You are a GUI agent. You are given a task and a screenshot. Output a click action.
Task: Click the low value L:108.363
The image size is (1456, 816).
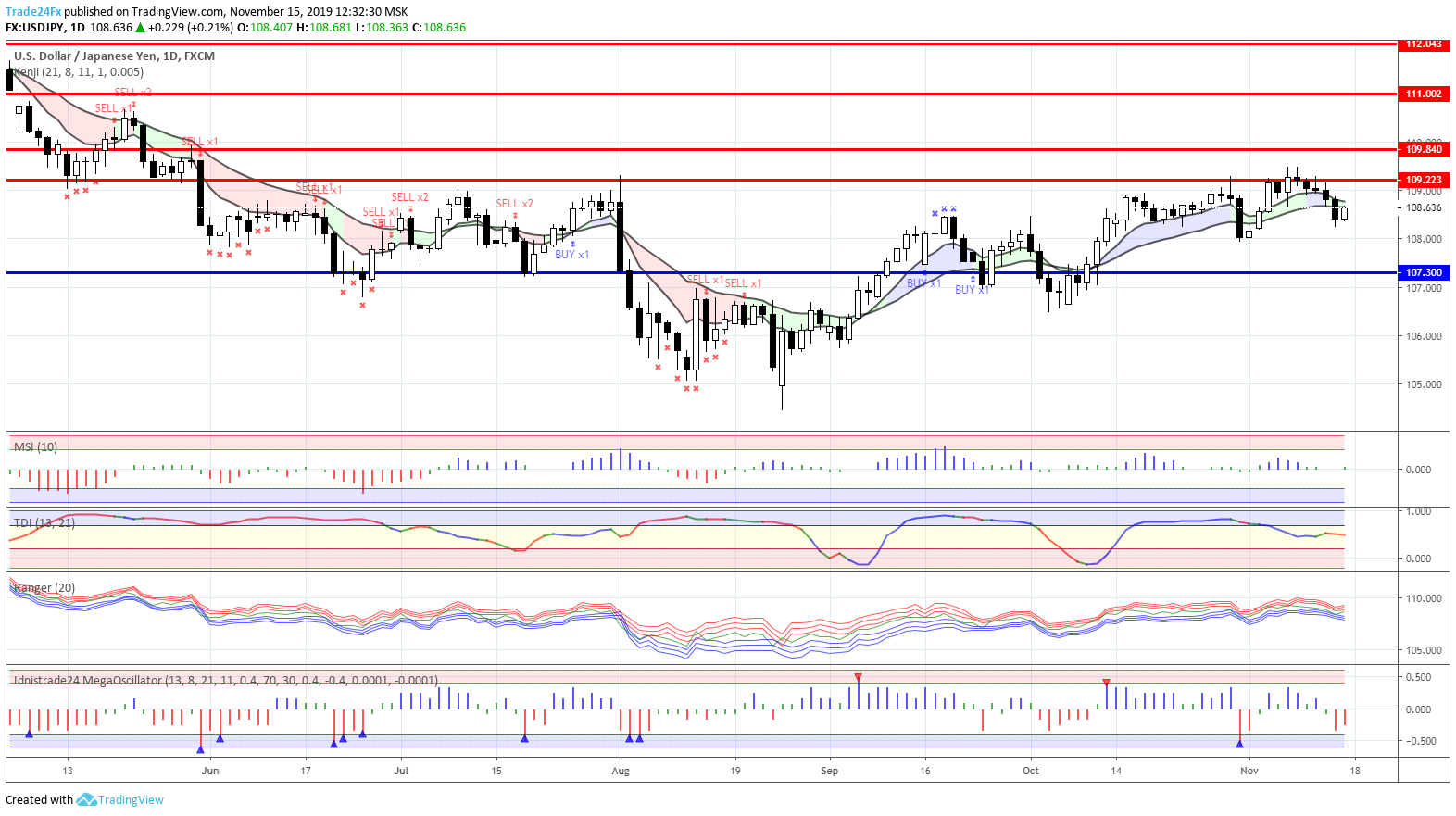click(382, 28)
